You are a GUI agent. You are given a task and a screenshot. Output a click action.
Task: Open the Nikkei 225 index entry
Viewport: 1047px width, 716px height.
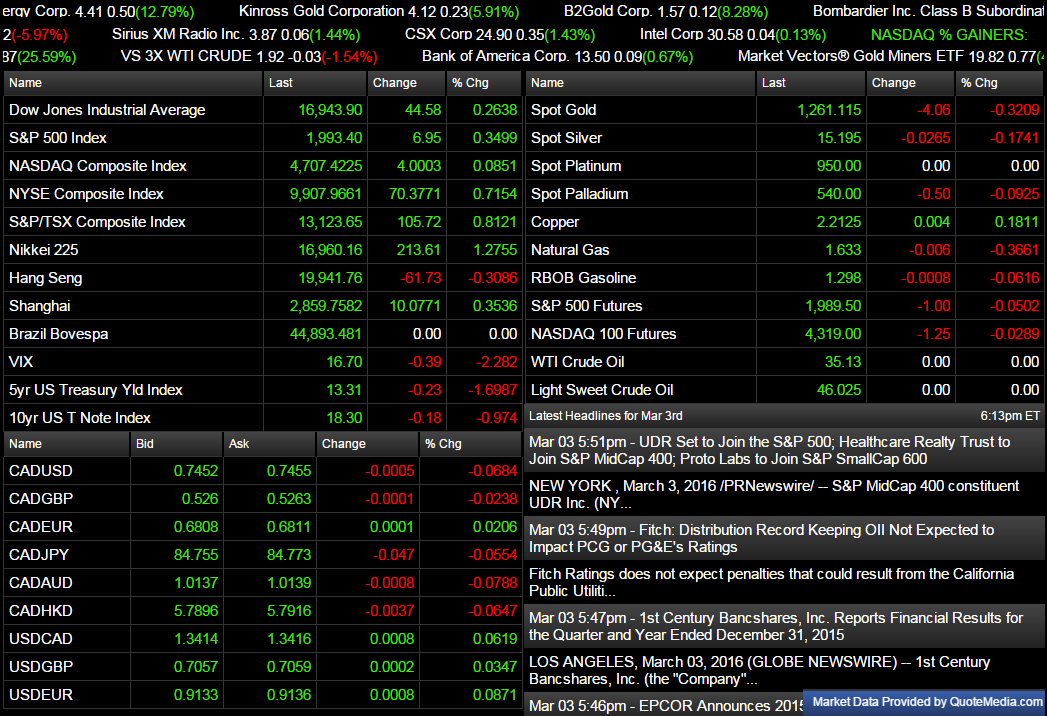point(43,250)
